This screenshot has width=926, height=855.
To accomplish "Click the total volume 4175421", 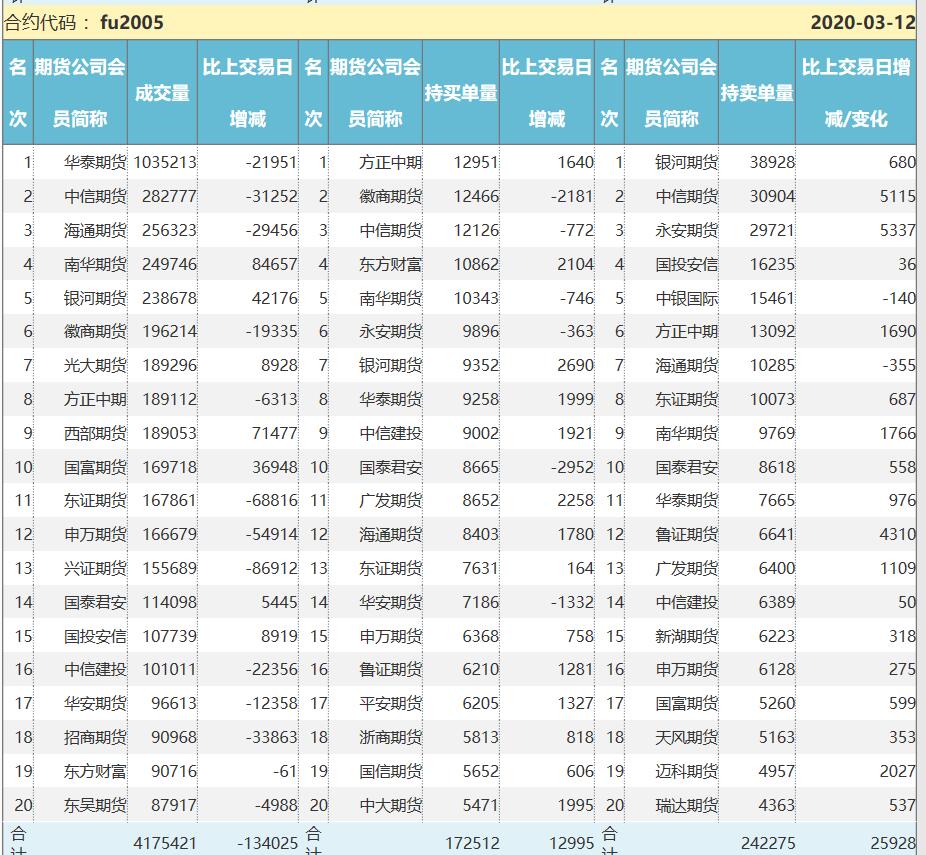I will coord(165,843).
